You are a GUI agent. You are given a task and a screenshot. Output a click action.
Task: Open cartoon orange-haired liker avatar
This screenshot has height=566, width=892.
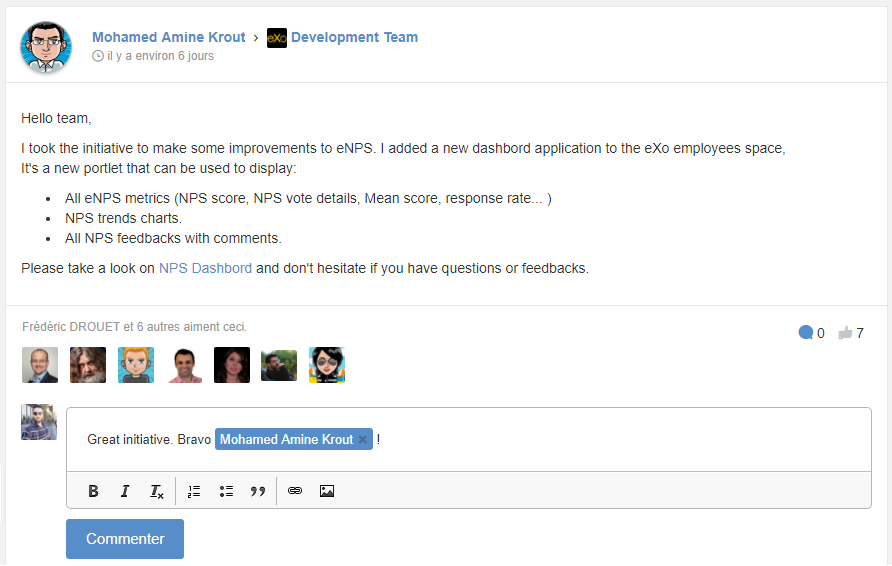136,365
